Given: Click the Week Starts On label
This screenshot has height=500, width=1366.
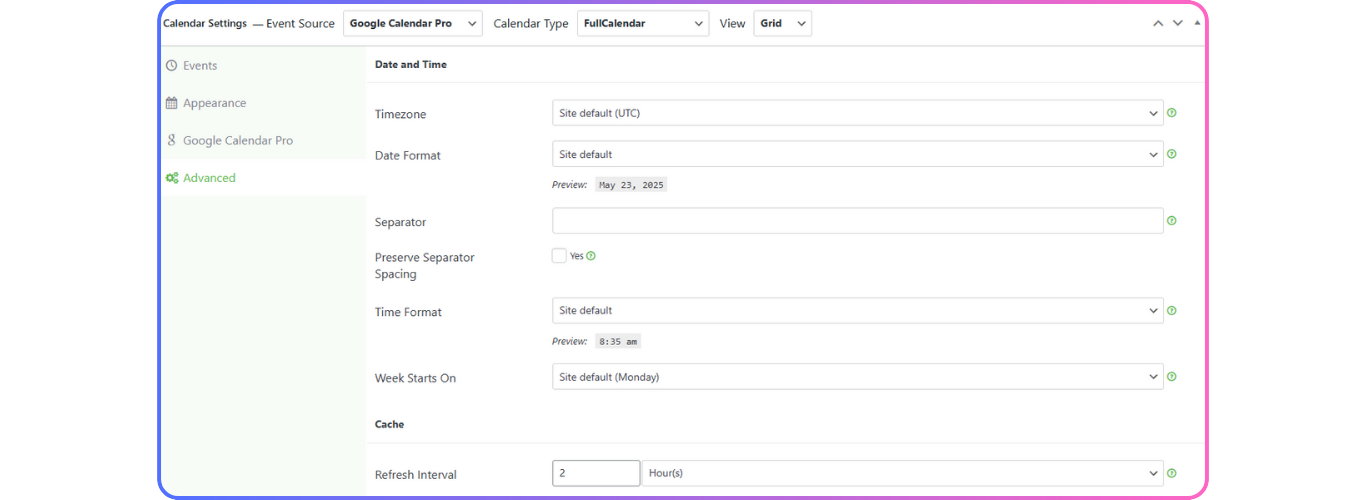Looking at the screenshot, I should pos(415,378).
